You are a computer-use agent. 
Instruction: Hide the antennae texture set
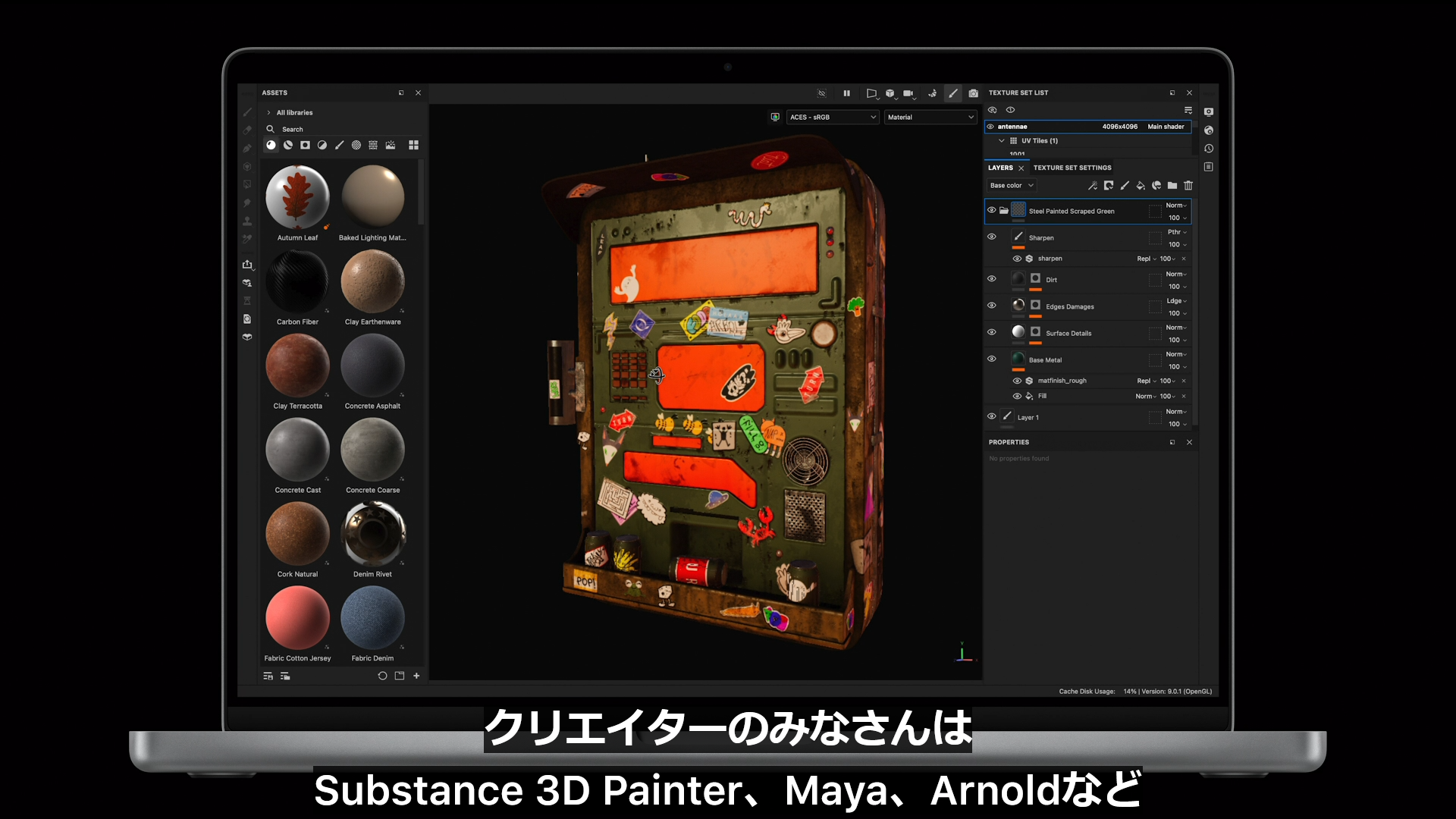click(x=990, y=127)
